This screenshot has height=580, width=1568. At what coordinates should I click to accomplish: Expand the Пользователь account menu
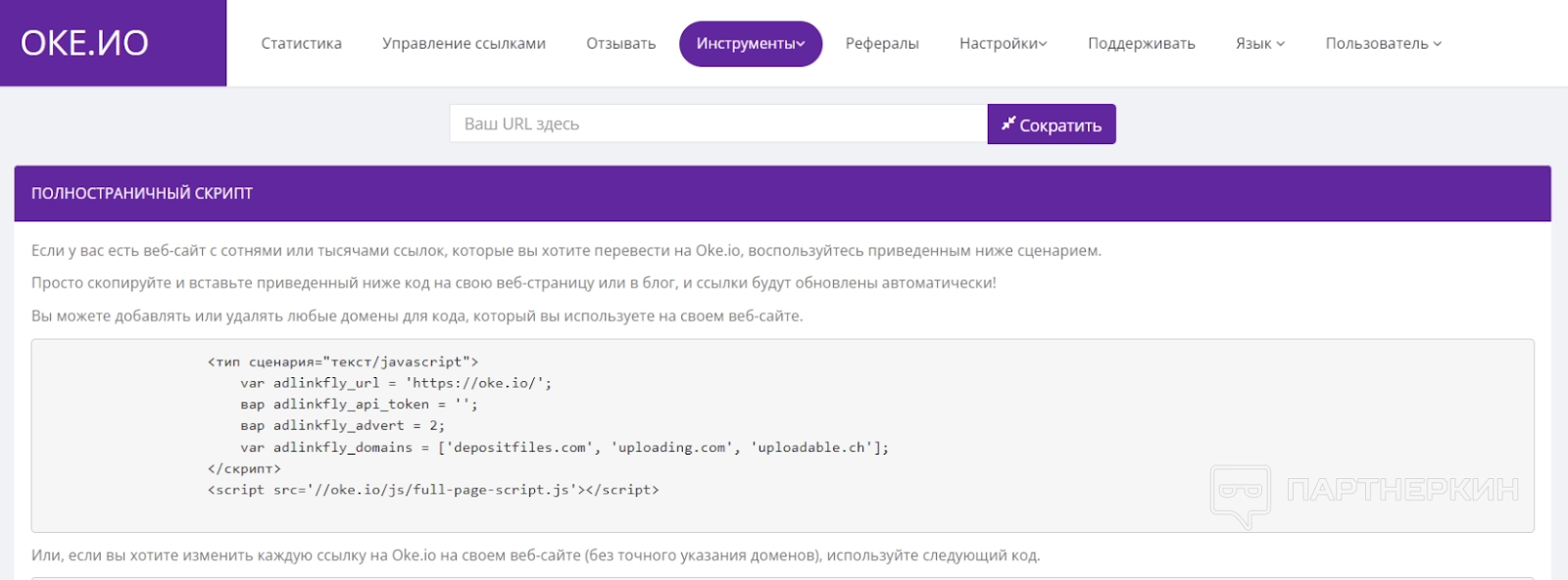pos(1383,44)
